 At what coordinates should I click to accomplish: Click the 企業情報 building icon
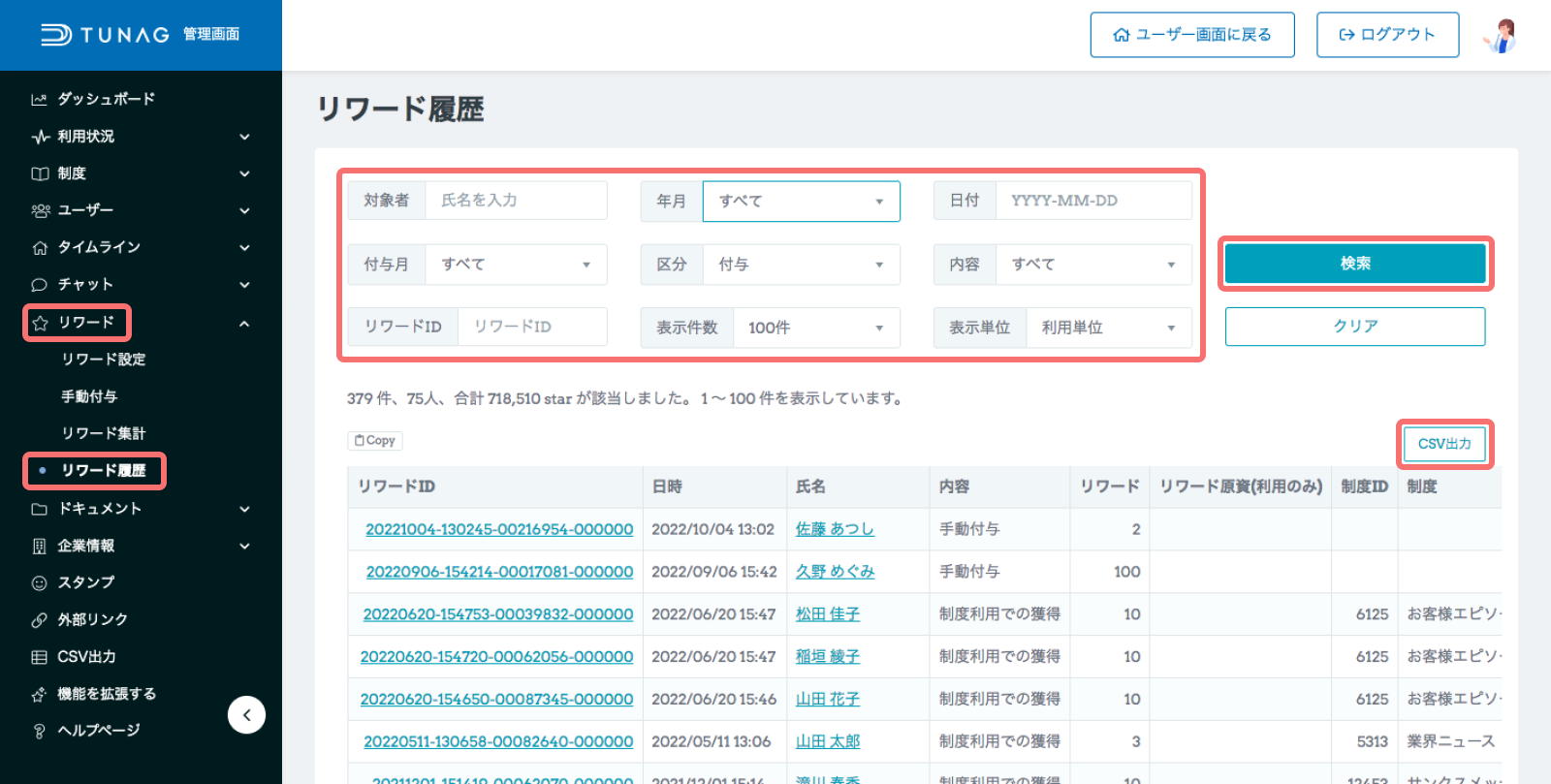pos(40,546)
